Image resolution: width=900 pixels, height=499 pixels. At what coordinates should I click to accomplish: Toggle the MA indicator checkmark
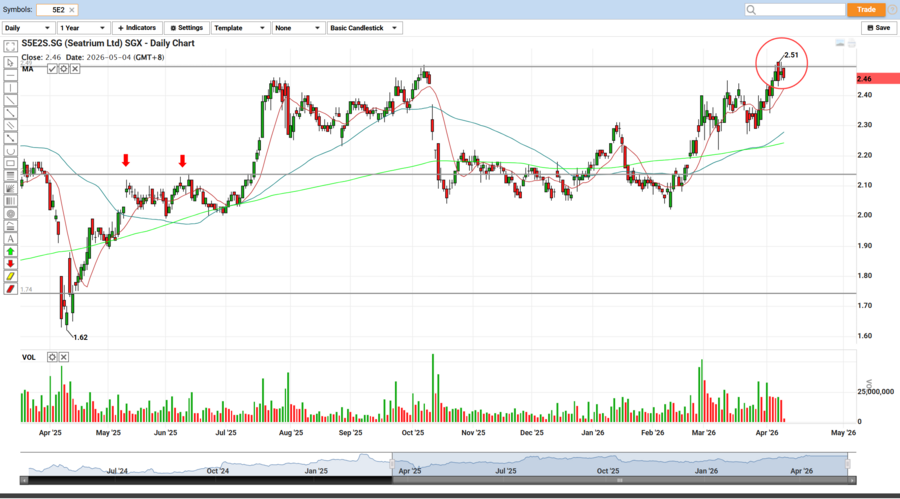click(50, 69)
